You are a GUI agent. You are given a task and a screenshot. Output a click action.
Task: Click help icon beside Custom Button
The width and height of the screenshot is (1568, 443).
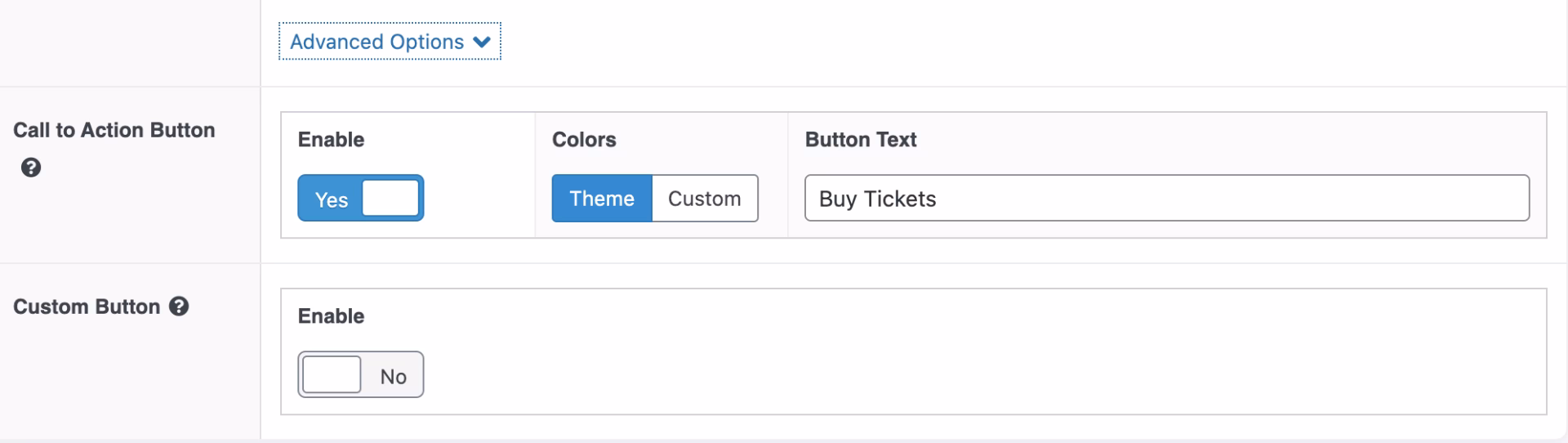click(x=179, y=307)
